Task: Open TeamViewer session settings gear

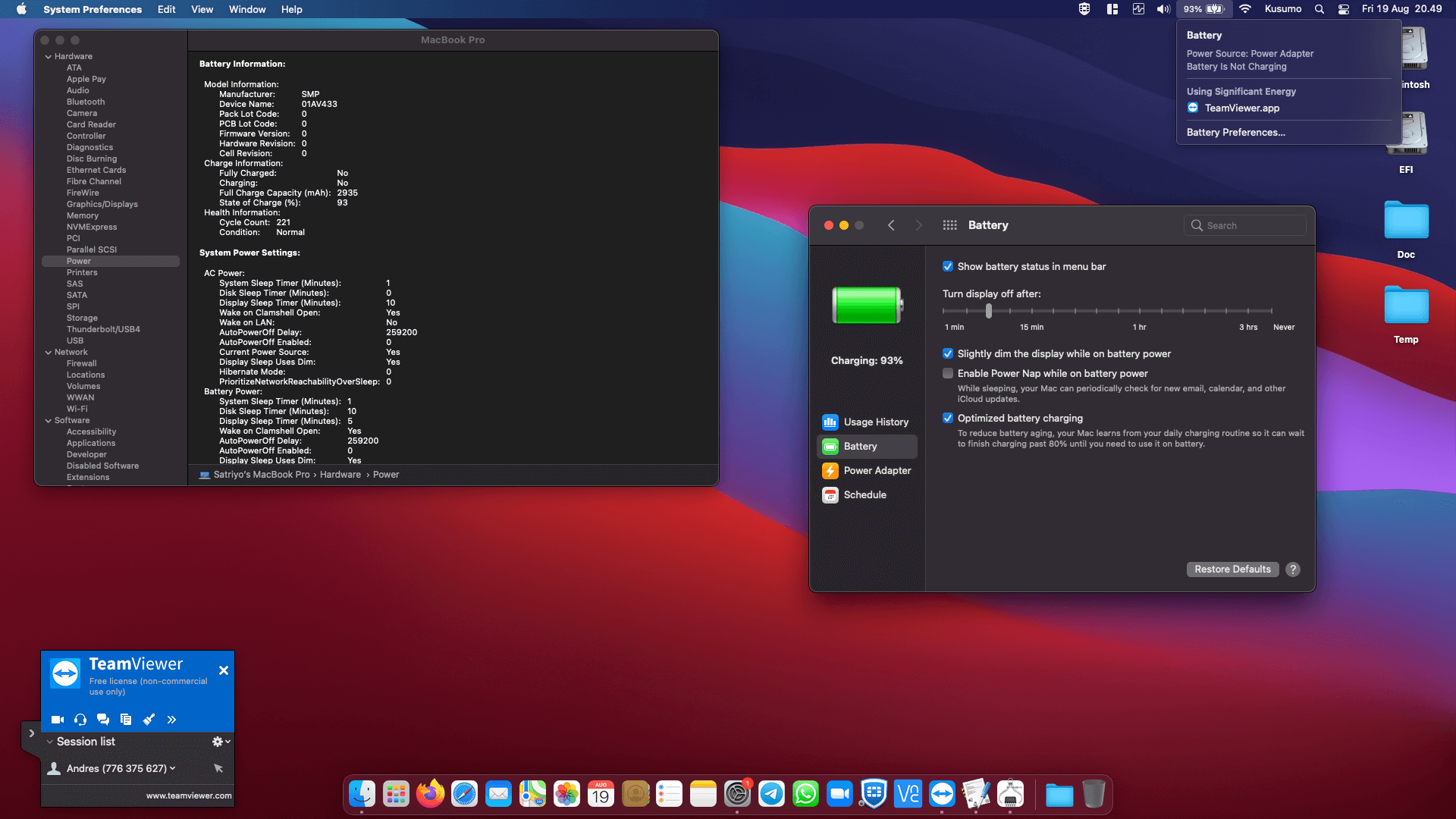Action: point(221,742)
